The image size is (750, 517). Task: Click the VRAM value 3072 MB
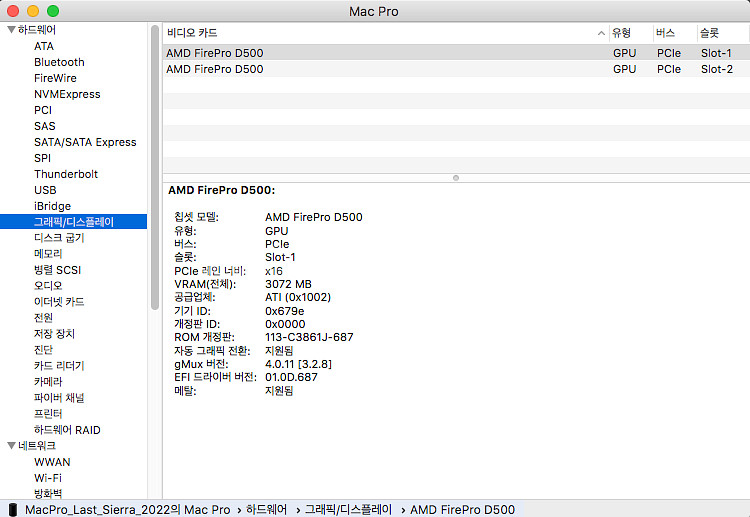coord(288,284)
